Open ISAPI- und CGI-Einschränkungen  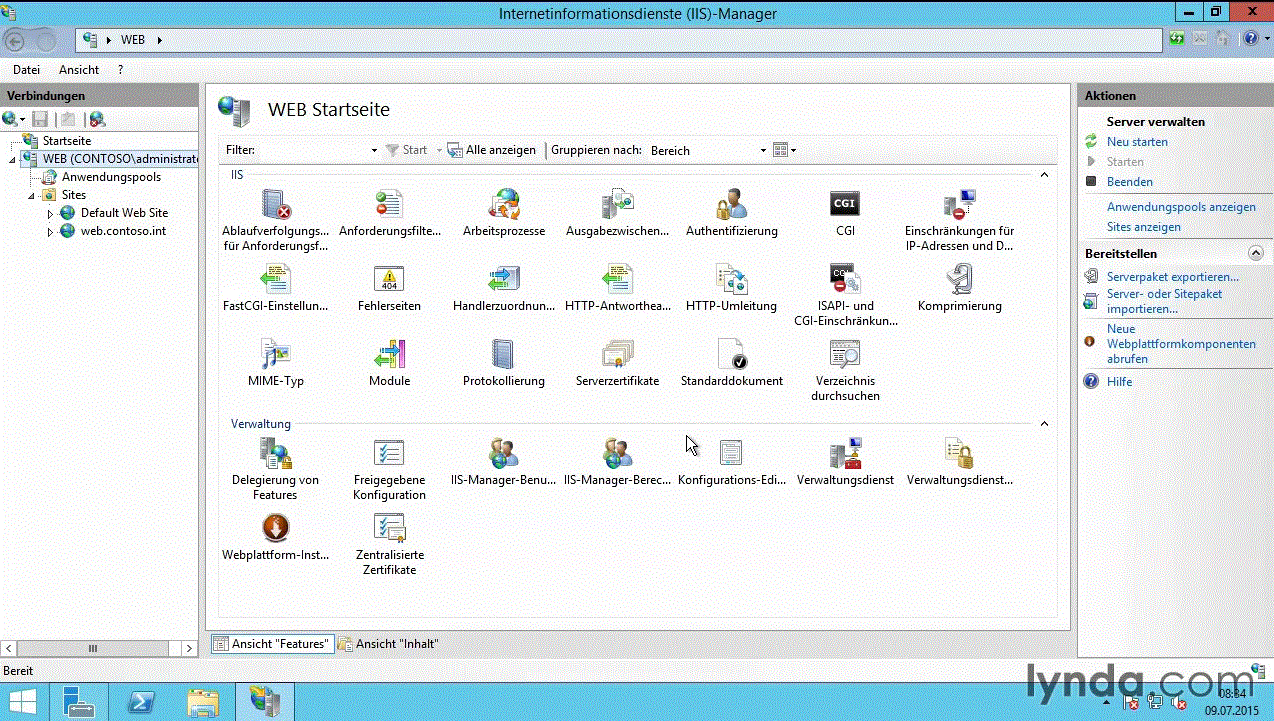tap(845, 279)
